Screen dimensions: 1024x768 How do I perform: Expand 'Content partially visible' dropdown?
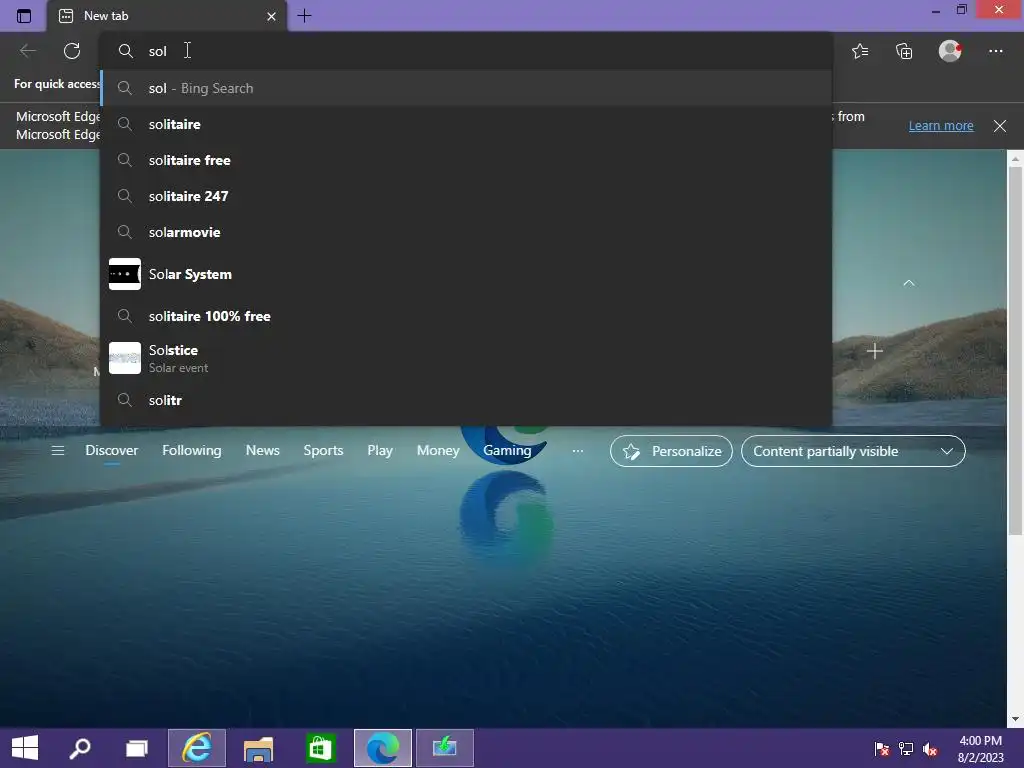click(853, 451)
